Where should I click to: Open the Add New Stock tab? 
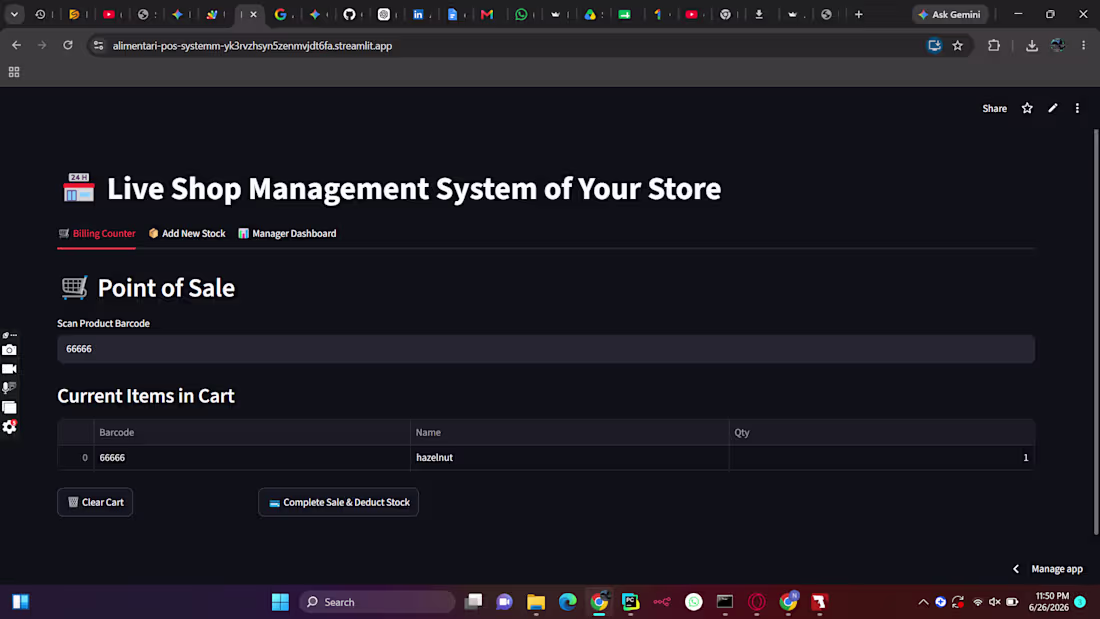(x=187, y=233)
